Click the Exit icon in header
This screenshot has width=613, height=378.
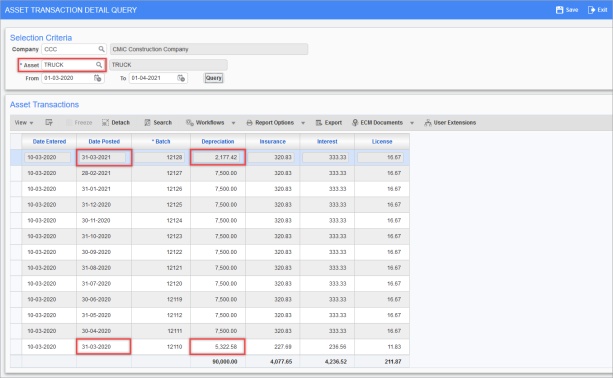[591, 10]
